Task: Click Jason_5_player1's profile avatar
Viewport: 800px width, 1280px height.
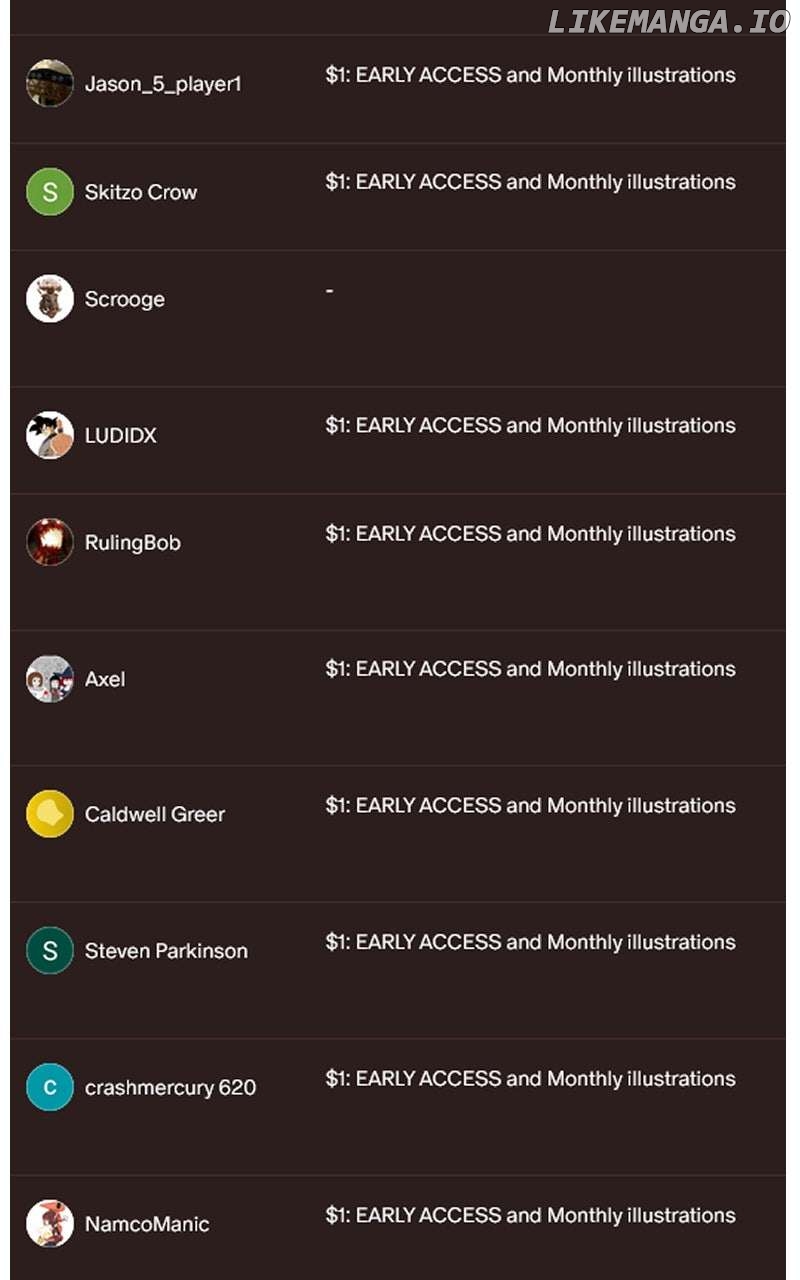Action: [x=50, y=83]
